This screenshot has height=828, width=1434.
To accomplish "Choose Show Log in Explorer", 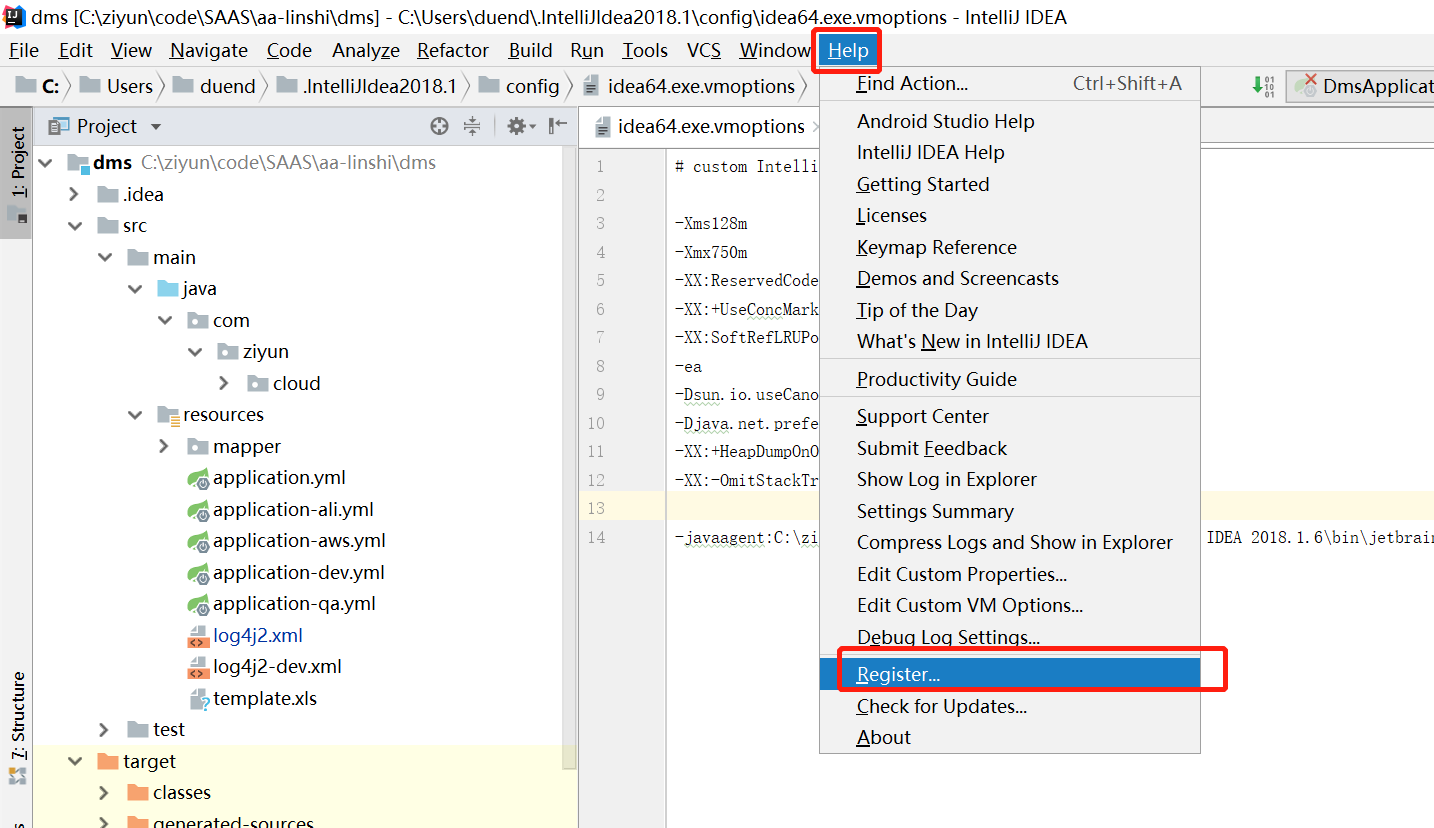I will (x=1010, y=479).
